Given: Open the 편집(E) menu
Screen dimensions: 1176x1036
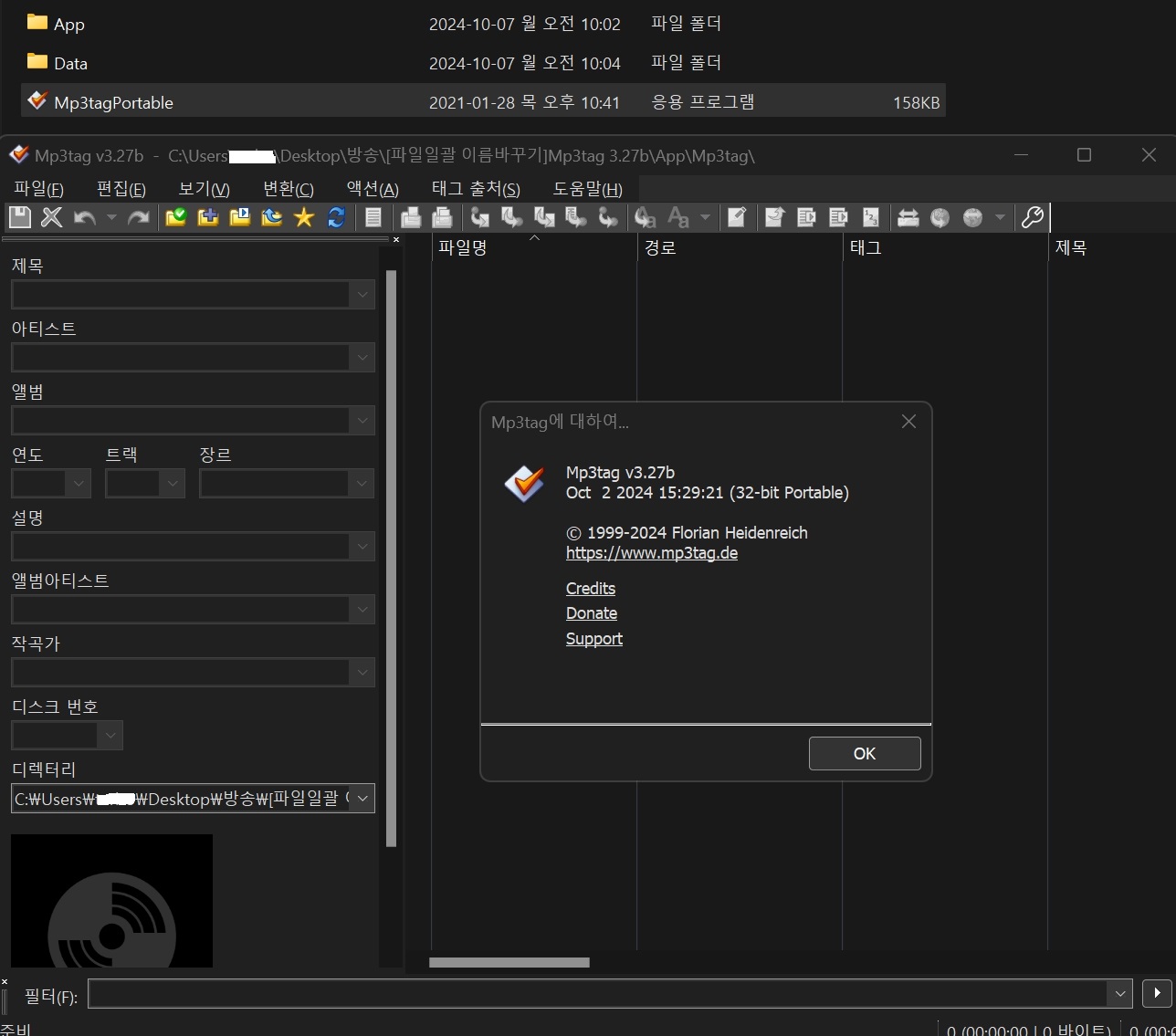Looking at the screenshot, I should pyautogui.click(x=121, y=189).
